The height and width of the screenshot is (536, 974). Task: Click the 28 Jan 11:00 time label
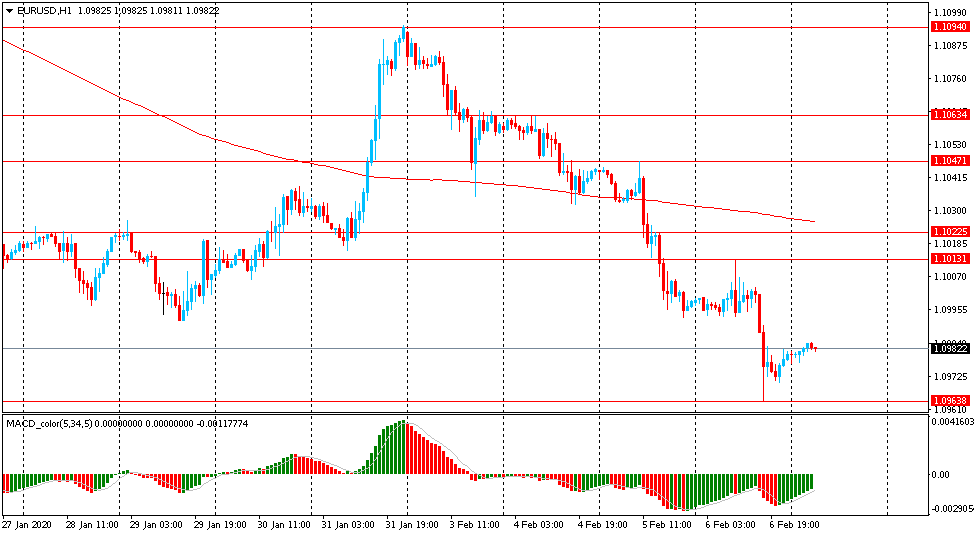pos(92,525)
